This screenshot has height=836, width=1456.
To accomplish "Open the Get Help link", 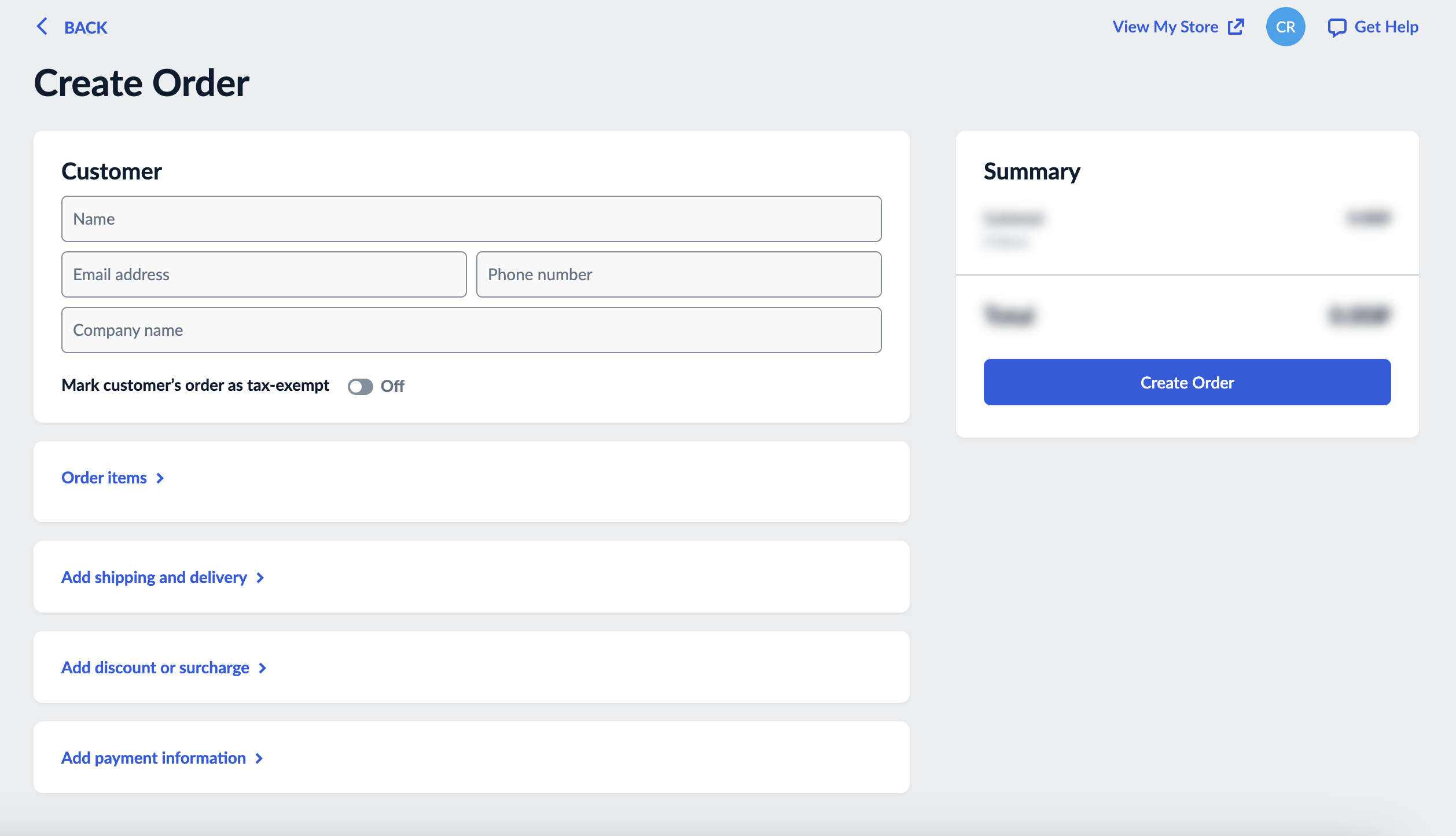I will tap(1386, 27).
